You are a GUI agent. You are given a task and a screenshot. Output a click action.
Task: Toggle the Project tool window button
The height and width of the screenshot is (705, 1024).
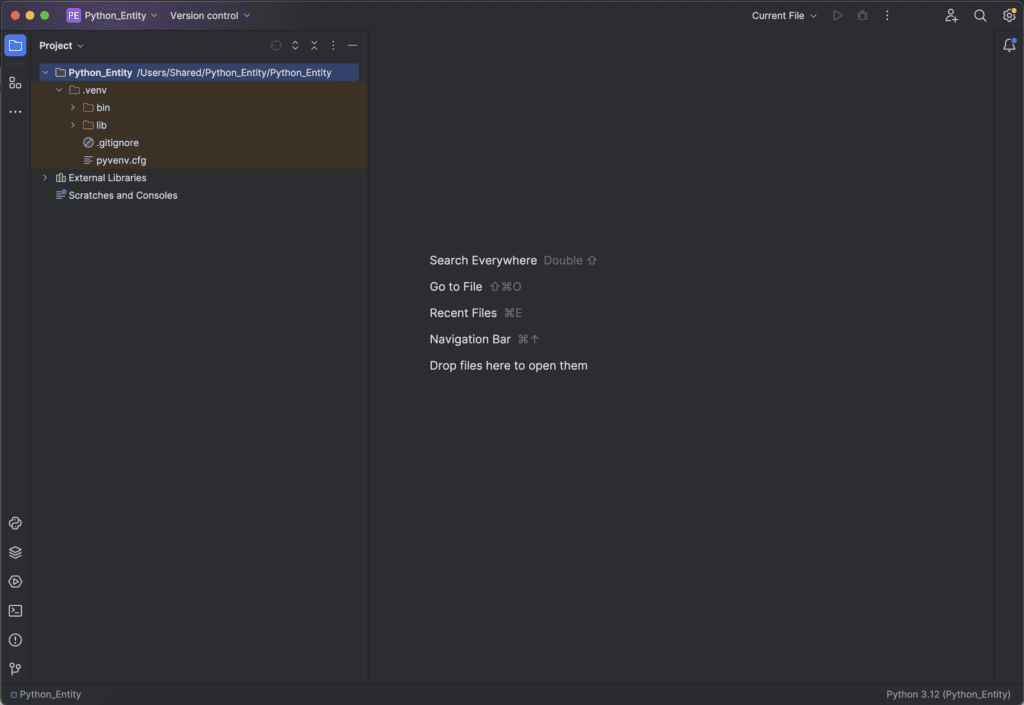pyautogui.click(x=15, y=45)
